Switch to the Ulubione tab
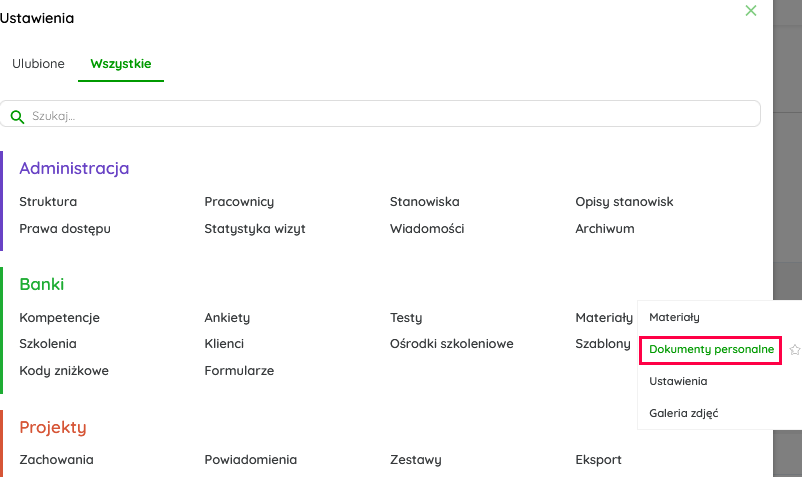The height and width of the screenshot is (477, 802). (x=38, y=64)
